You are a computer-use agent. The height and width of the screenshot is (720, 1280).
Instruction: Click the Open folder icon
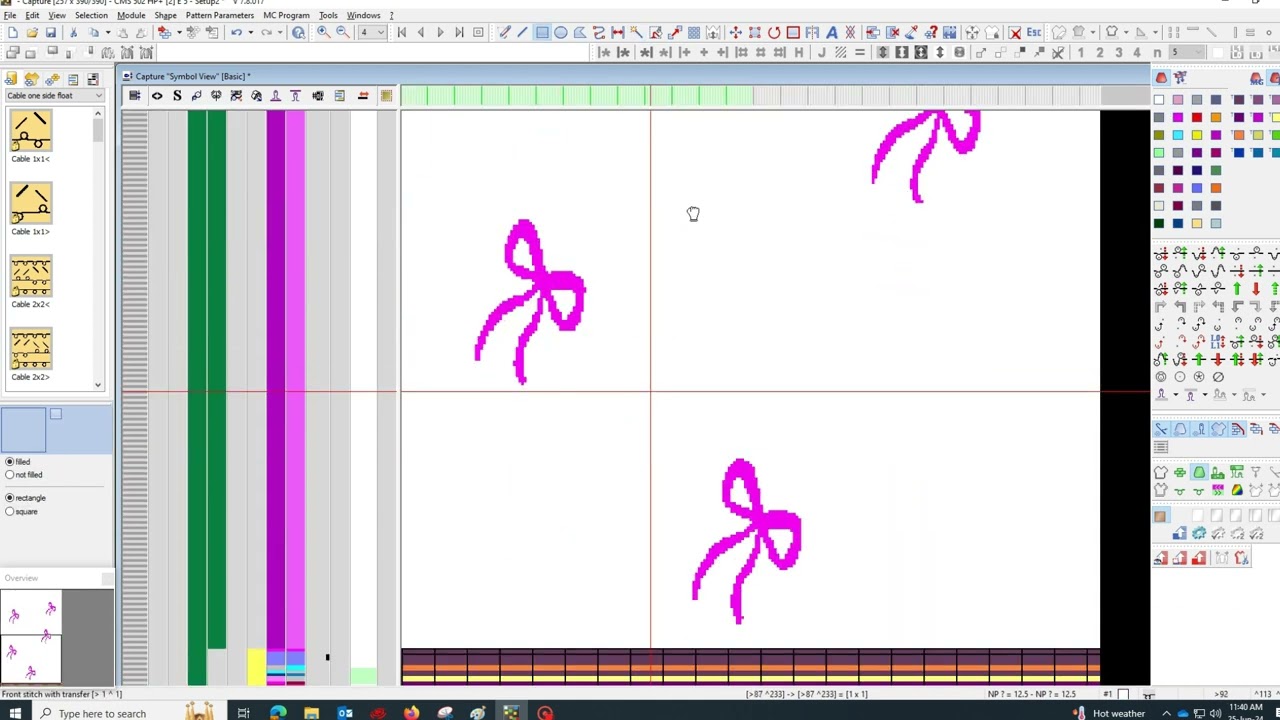coord(32,33)
